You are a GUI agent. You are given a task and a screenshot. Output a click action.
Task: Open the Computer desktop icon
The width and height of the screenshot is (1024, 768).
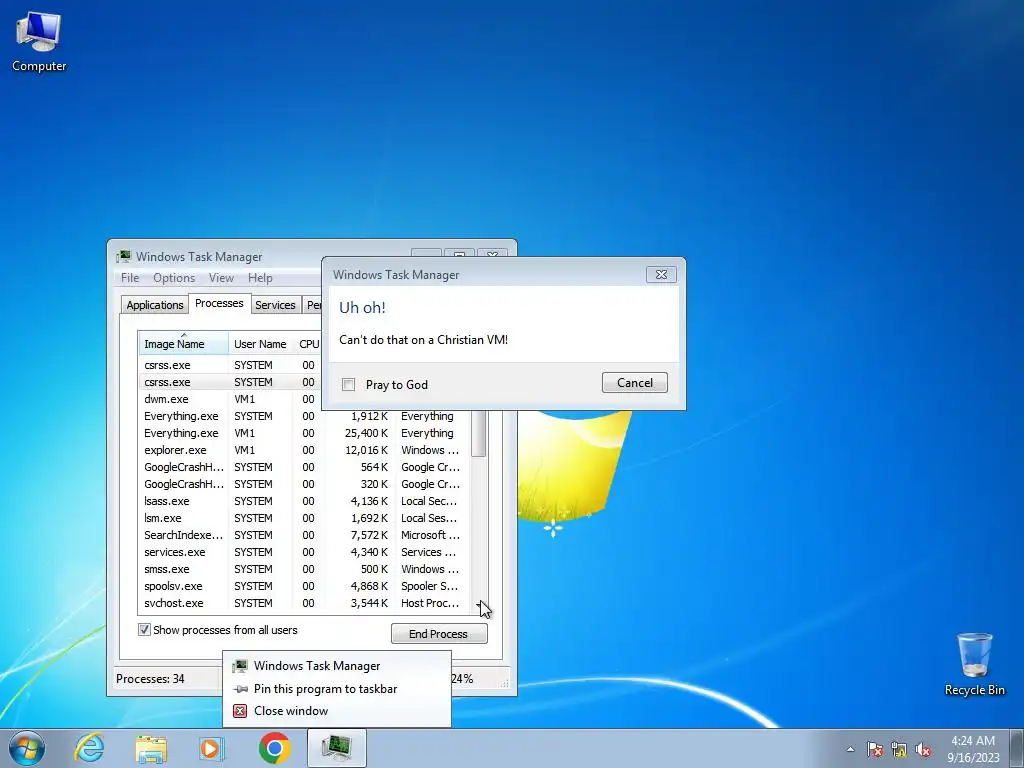(x=39, y=41)
